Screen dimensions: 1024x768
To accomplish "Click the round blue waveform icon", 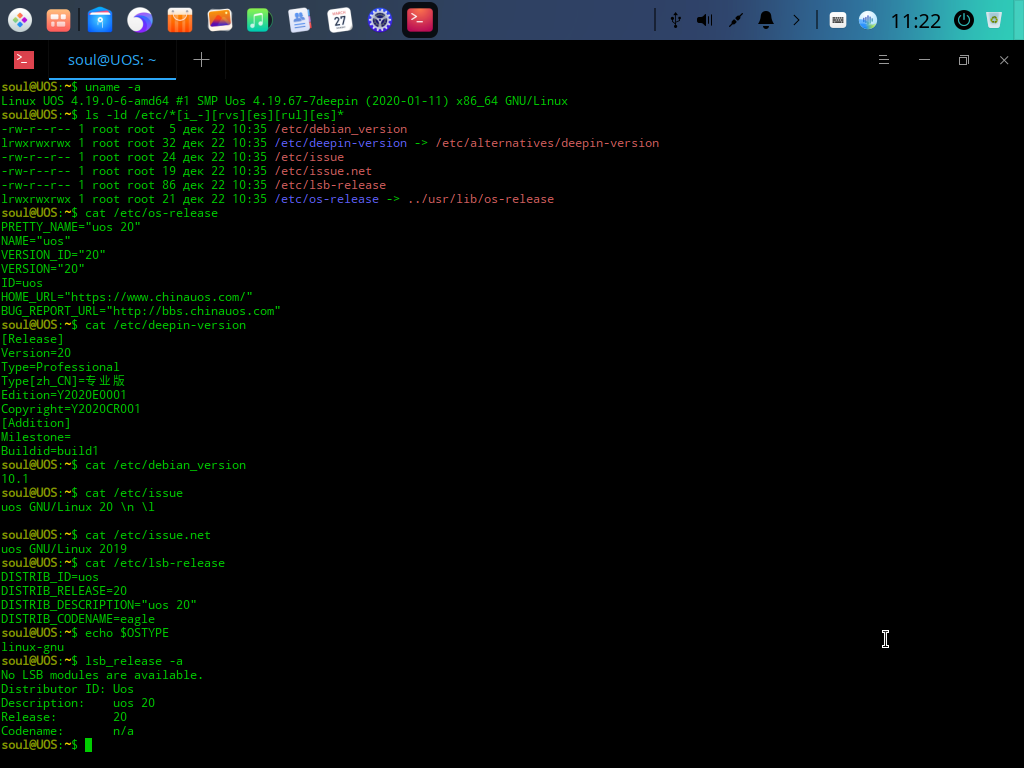I will coord(867,20).
